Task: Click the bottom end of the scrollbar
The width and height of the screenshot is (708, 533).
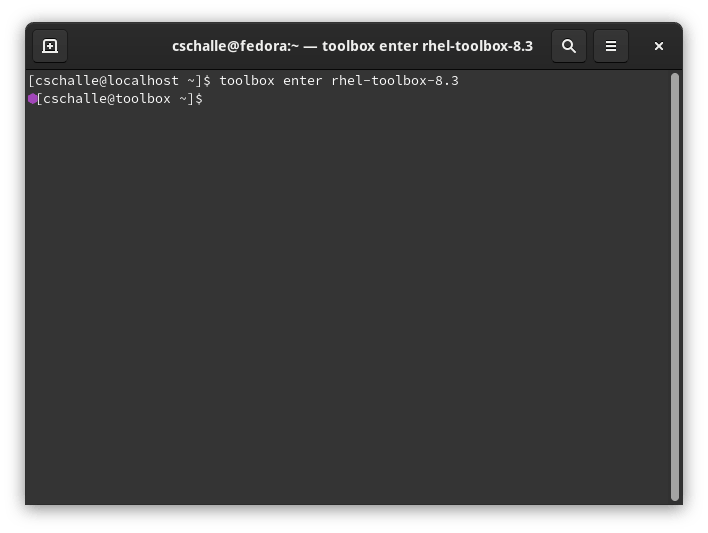Action: tap(674, 494)
